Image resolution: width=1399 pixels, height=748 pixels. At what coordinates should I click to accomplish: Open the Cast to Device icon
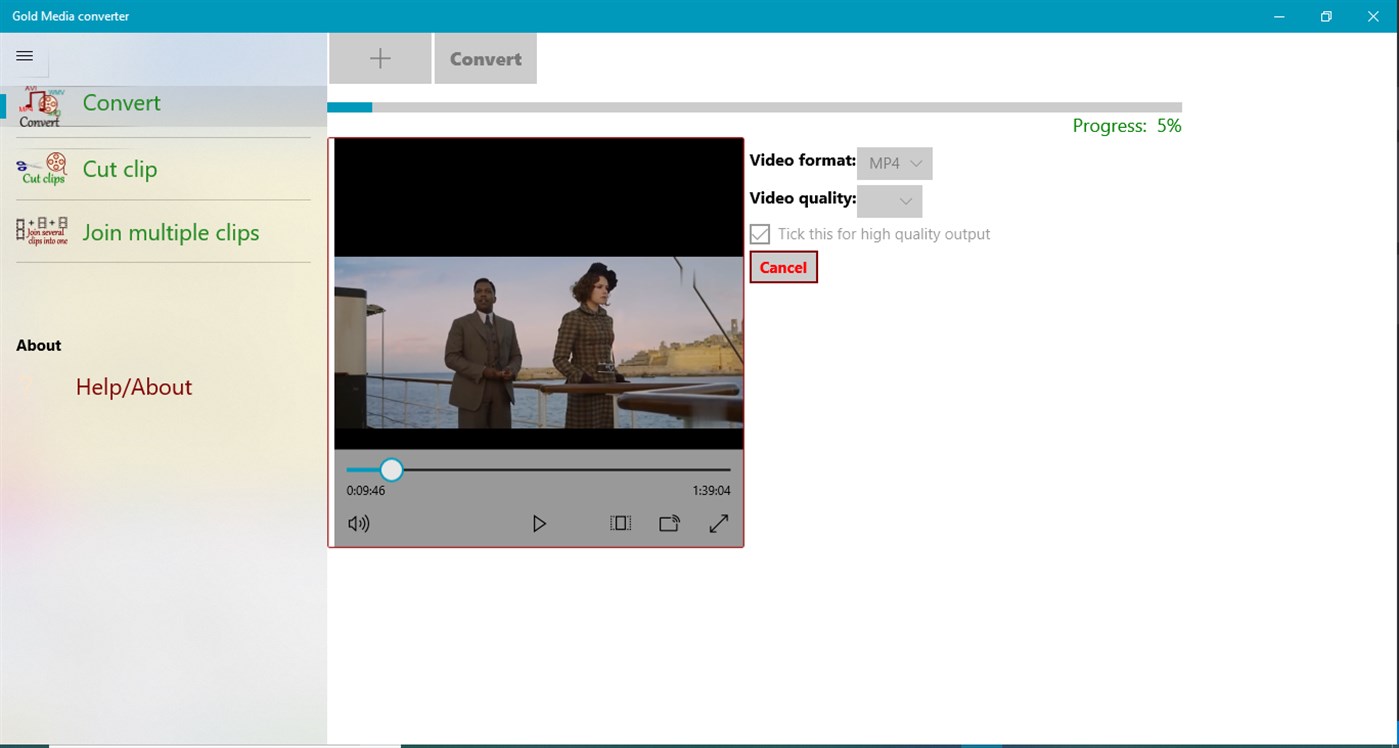click(668, 522)
